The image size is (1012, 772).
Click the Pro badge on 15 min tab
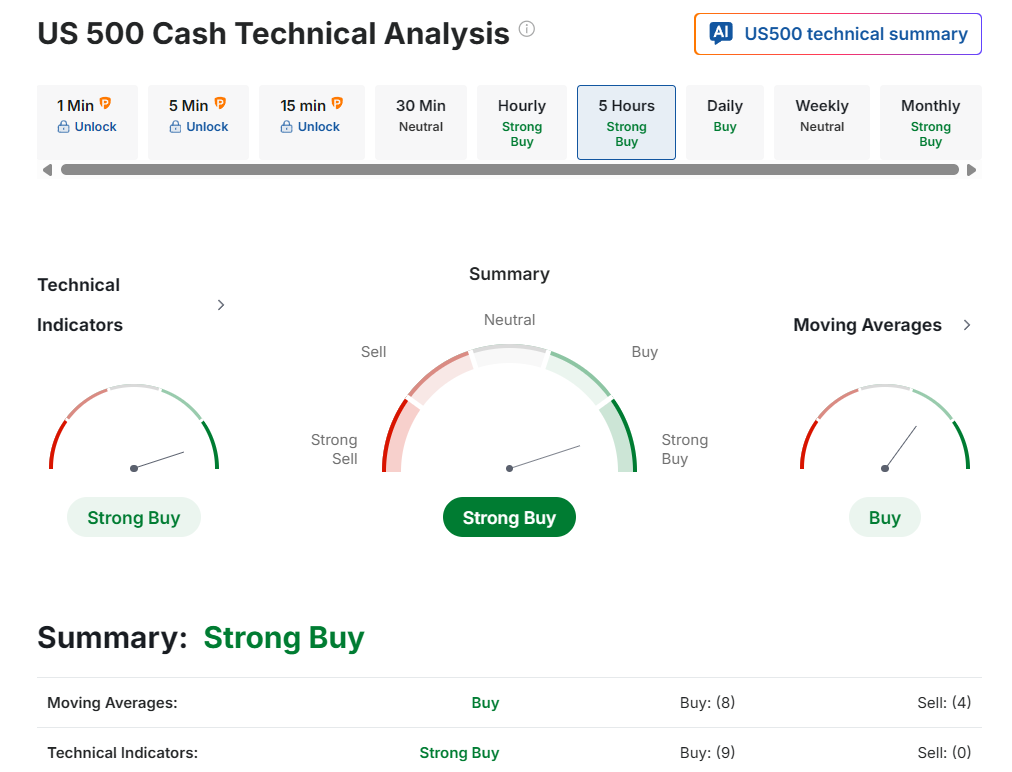coord(337,104)
